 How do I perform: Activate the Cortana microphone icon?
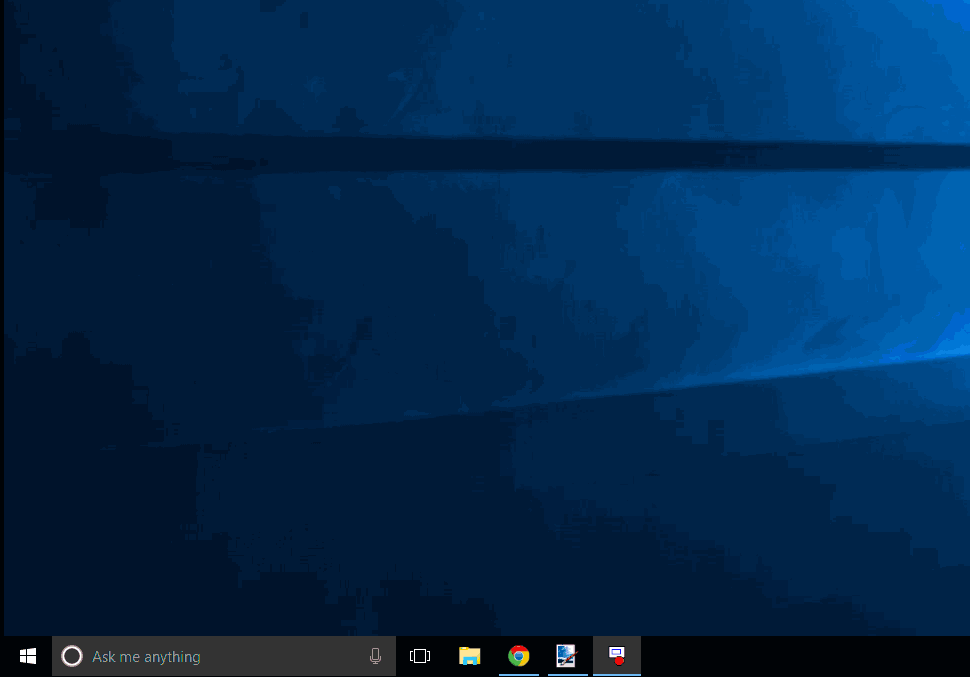tap(375, 656)
